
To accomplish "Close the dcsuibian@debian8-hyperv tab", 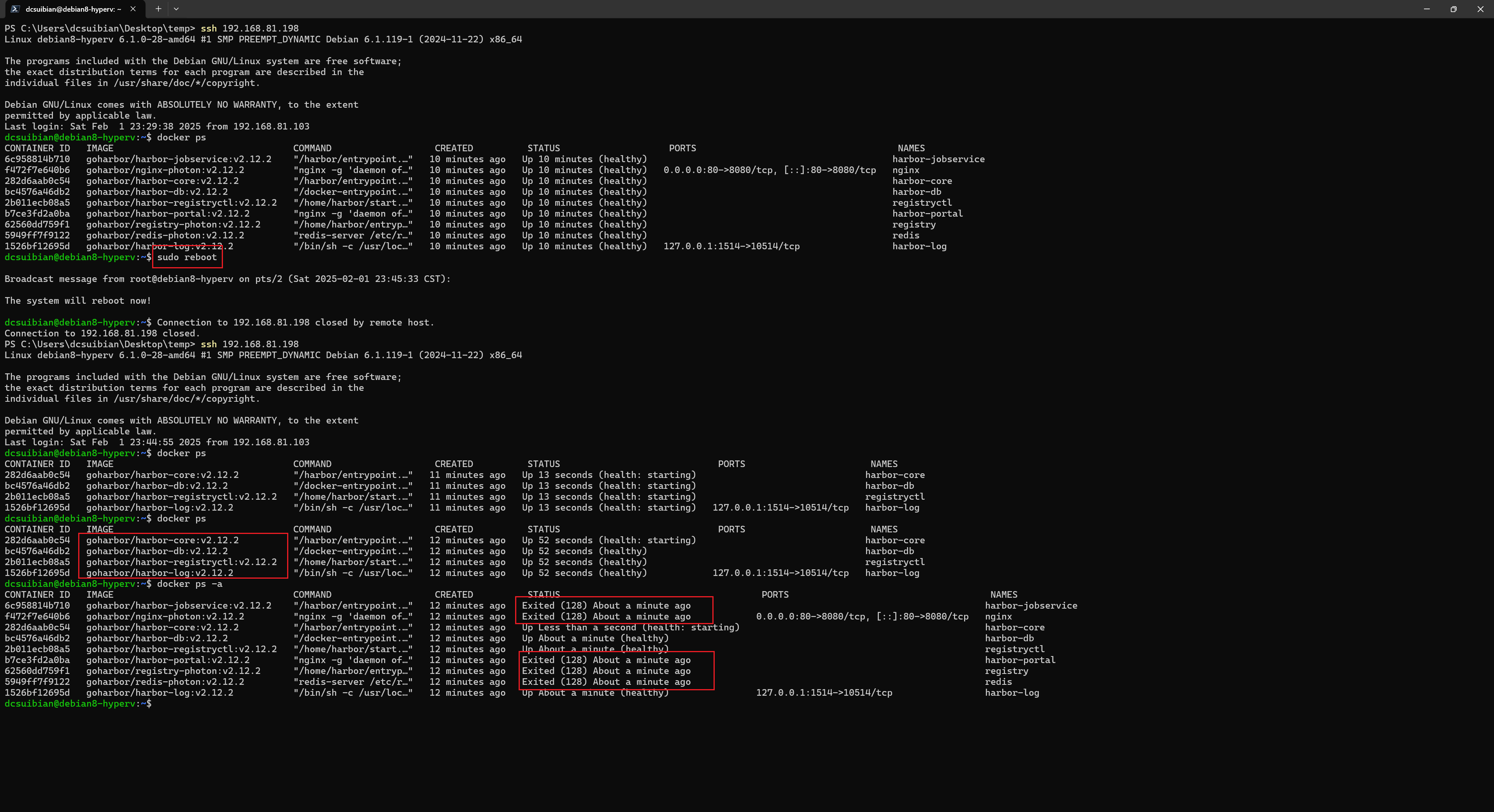I will pyautogui.click(x=133, y=9).
